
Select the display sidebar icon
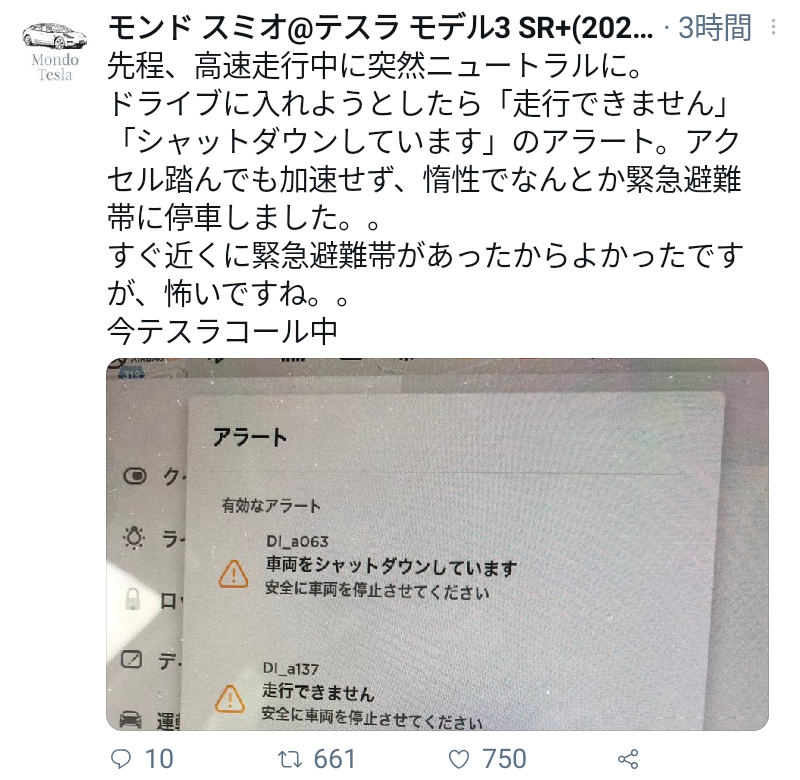[x=131, y=660]
